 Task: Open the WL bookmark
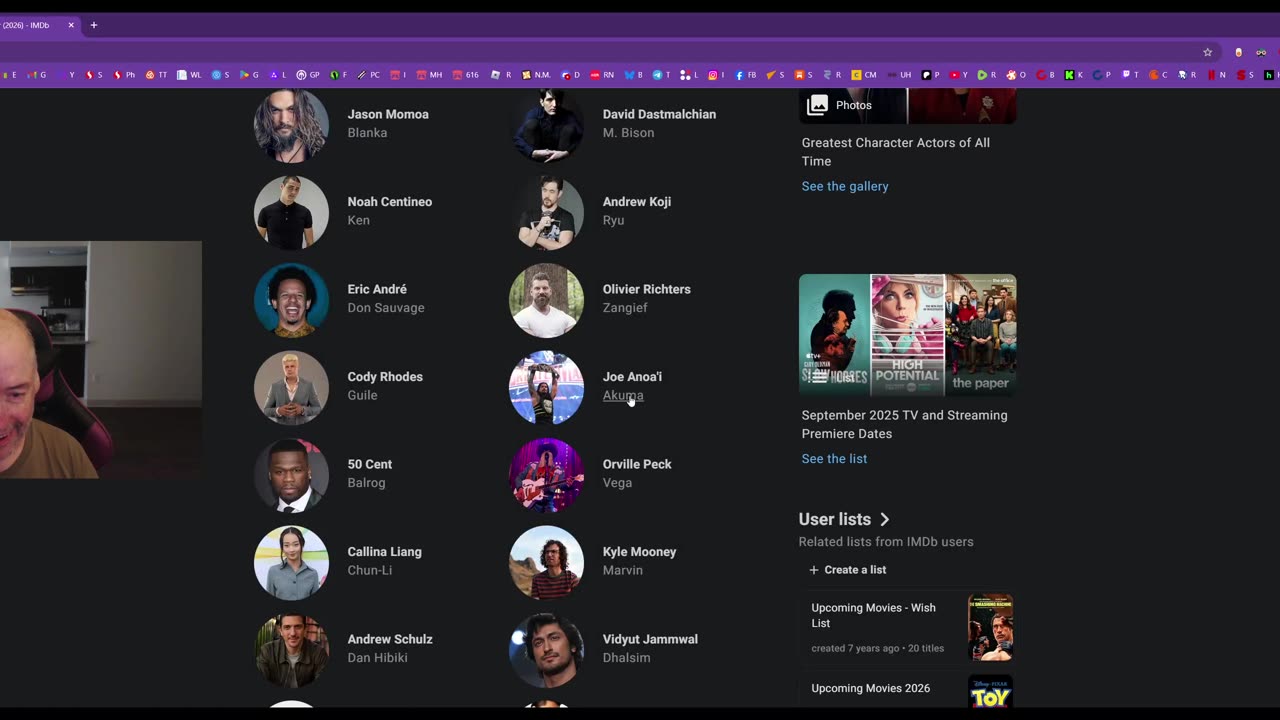[189, 75]
